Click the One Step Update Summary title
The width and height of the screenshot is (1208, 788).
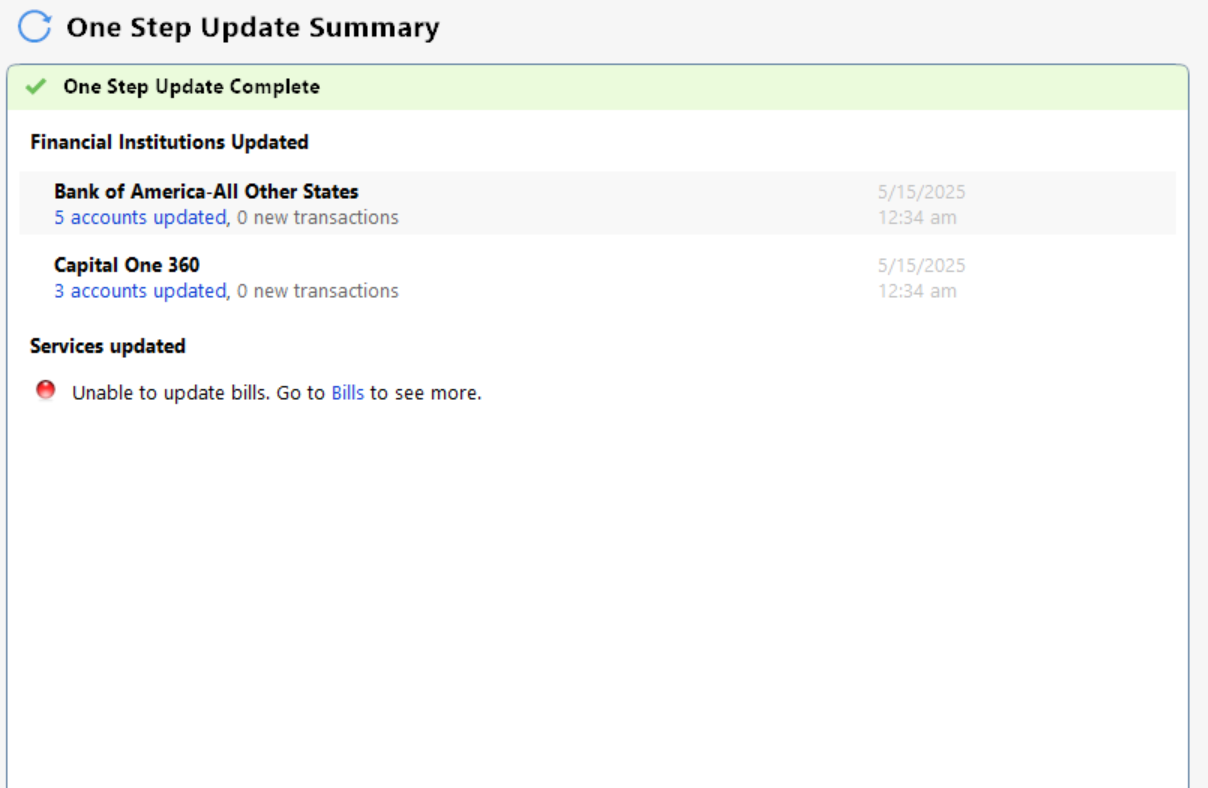coord(253,27)
